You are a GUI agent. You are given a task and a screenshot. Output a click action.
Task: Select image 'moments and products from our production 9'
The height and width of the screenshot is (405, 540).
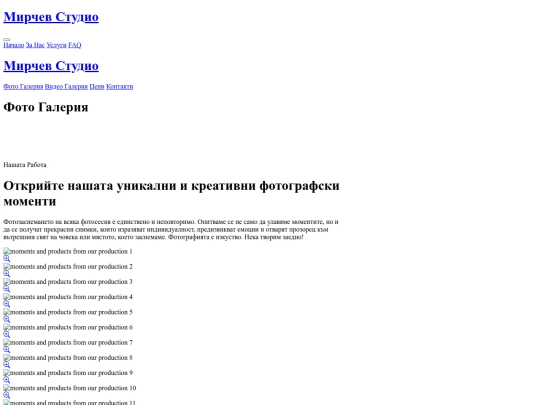(68, 373)
